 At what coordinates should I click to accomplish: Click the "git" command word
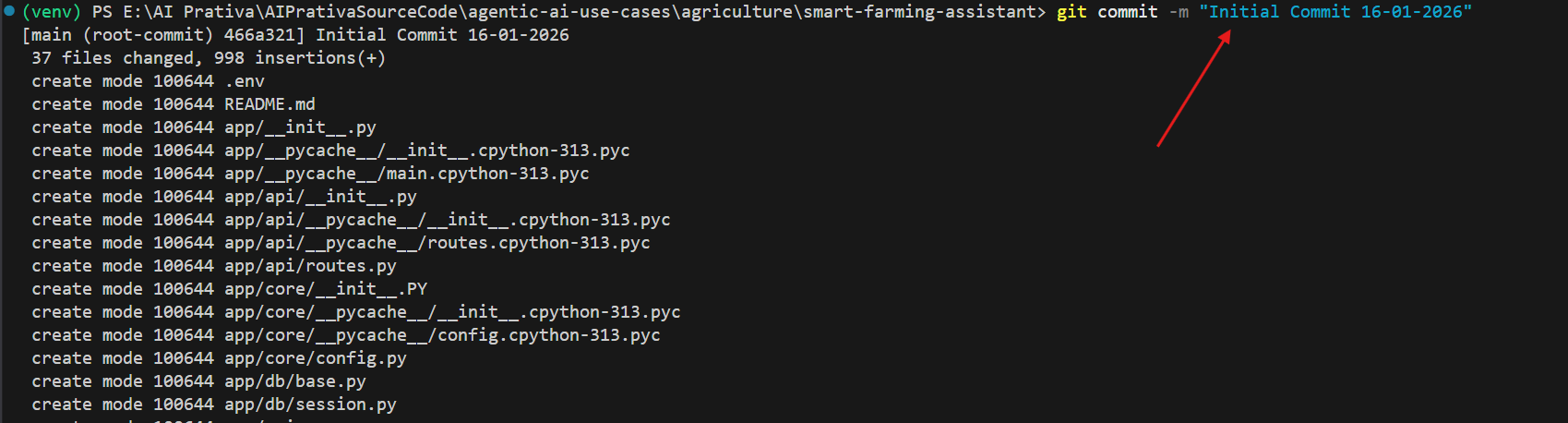[1071, 12]
